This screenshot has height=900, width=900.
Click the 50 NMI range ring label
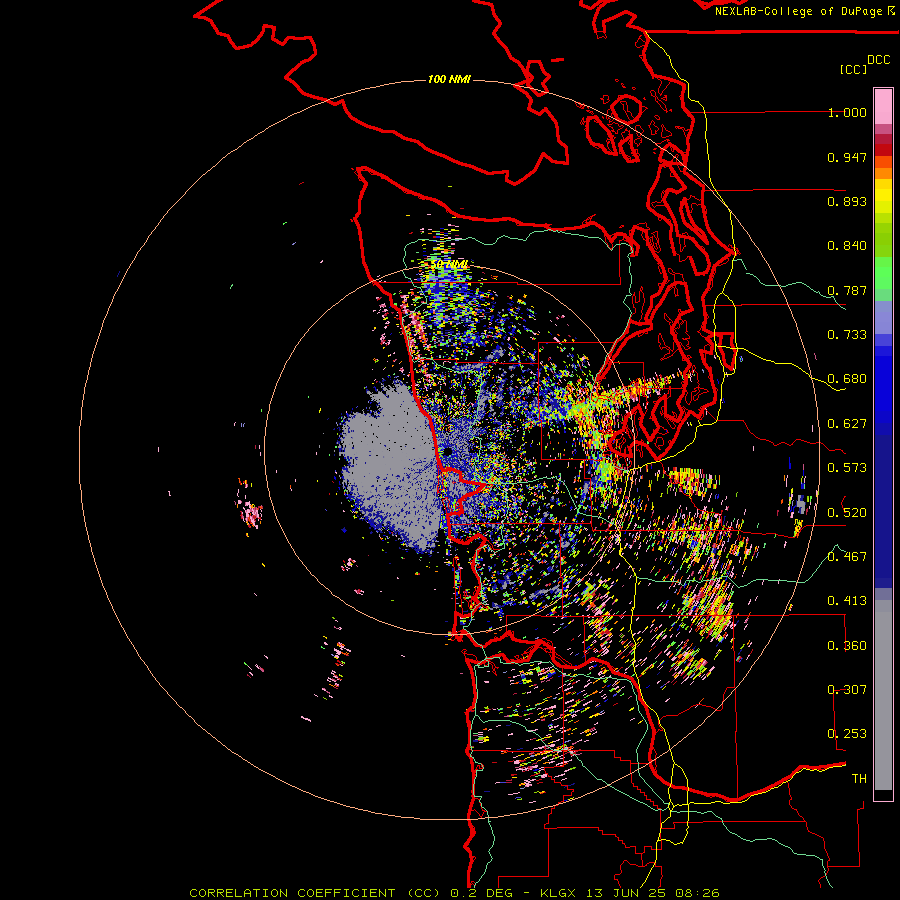(450, 264)
